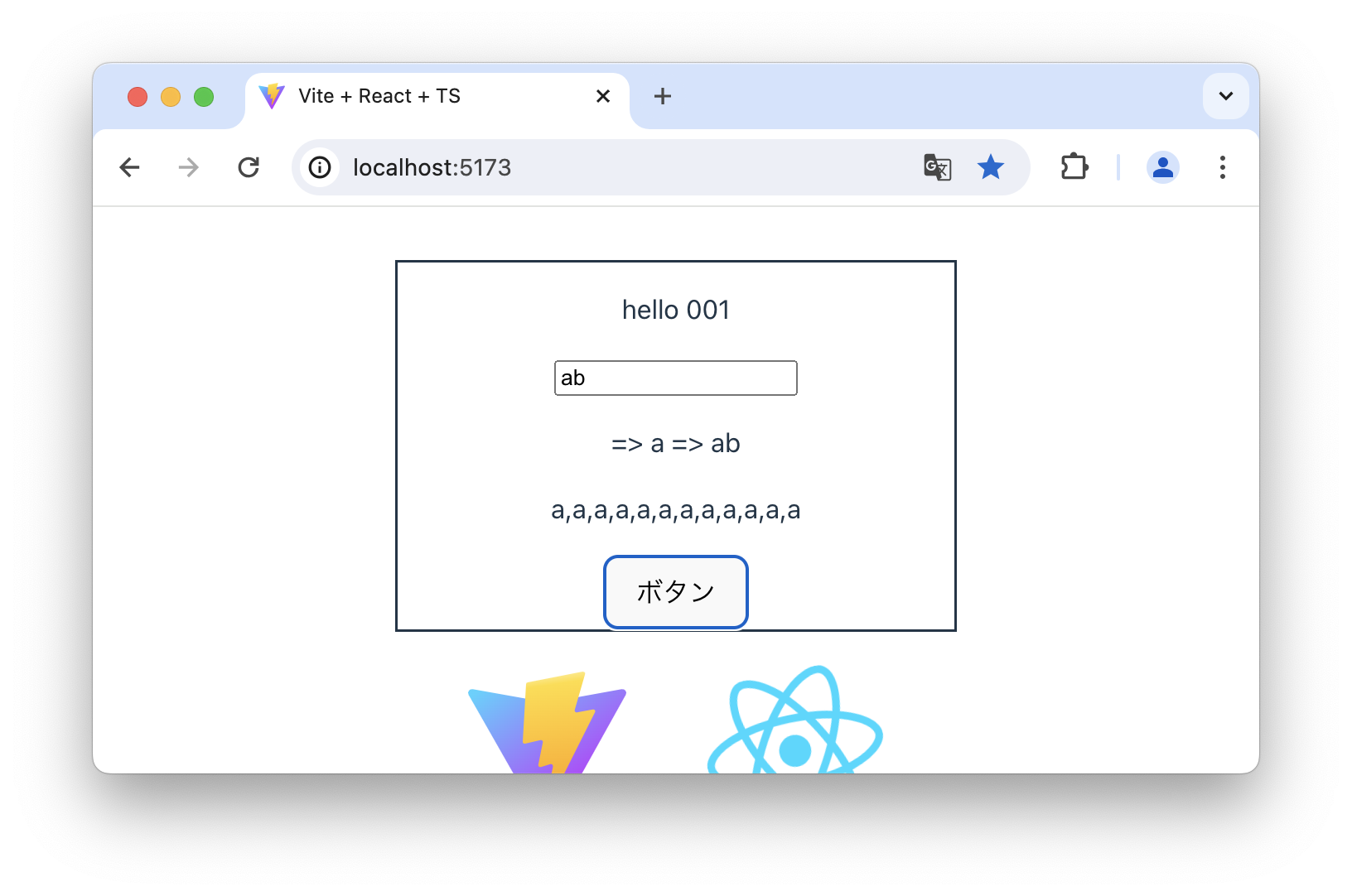Open Google Translate icon in address bar
The height and width of the screenshot is (896, 1352).
point(937,167)
